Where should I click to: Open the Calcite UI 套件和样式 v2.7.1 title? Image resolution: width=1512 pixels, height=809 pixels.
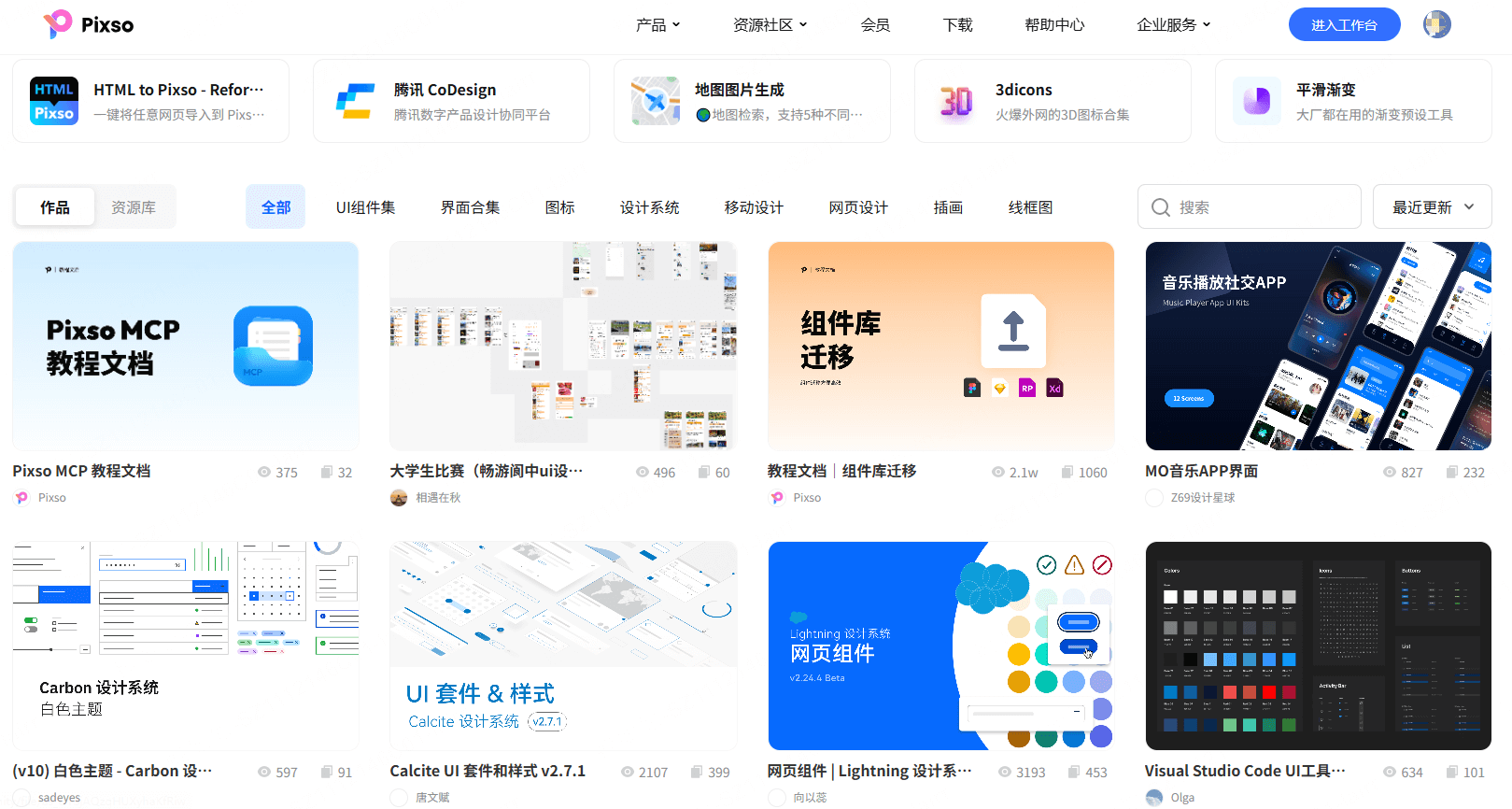coord(488,772)
